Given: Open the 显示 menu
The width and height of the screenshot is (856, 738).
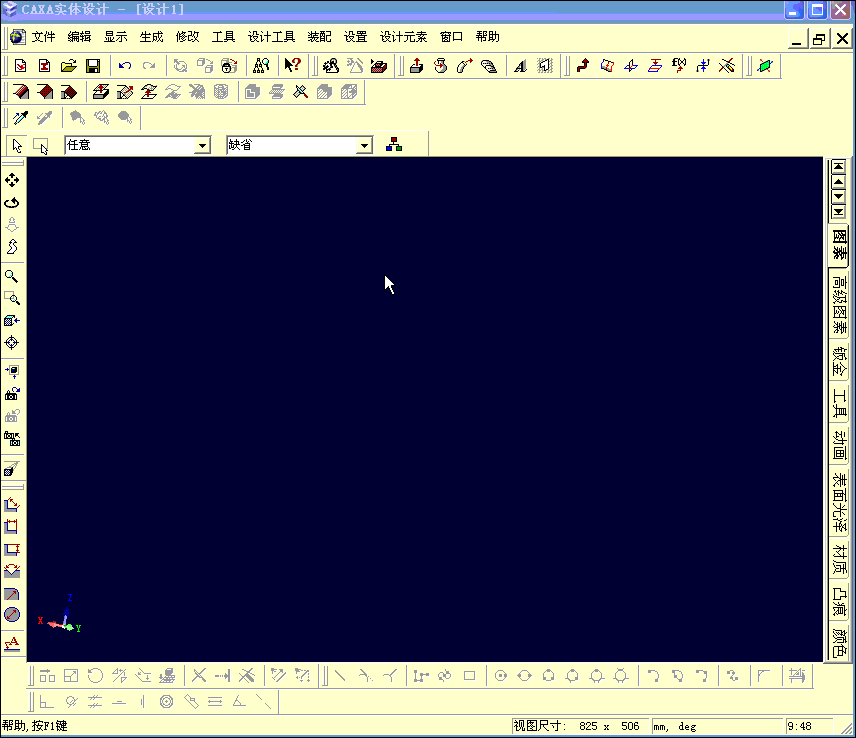Looking at the screenshot, I should [115, 37].
